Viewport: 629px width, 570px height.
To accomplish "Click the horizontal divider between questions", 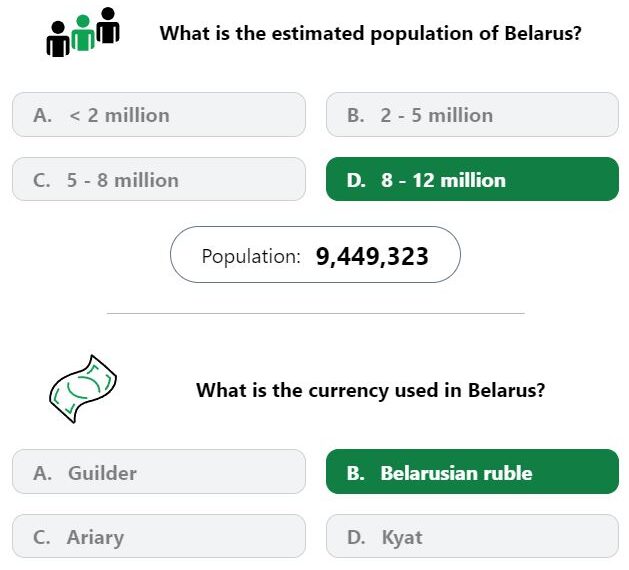I will tap(315, 313).
